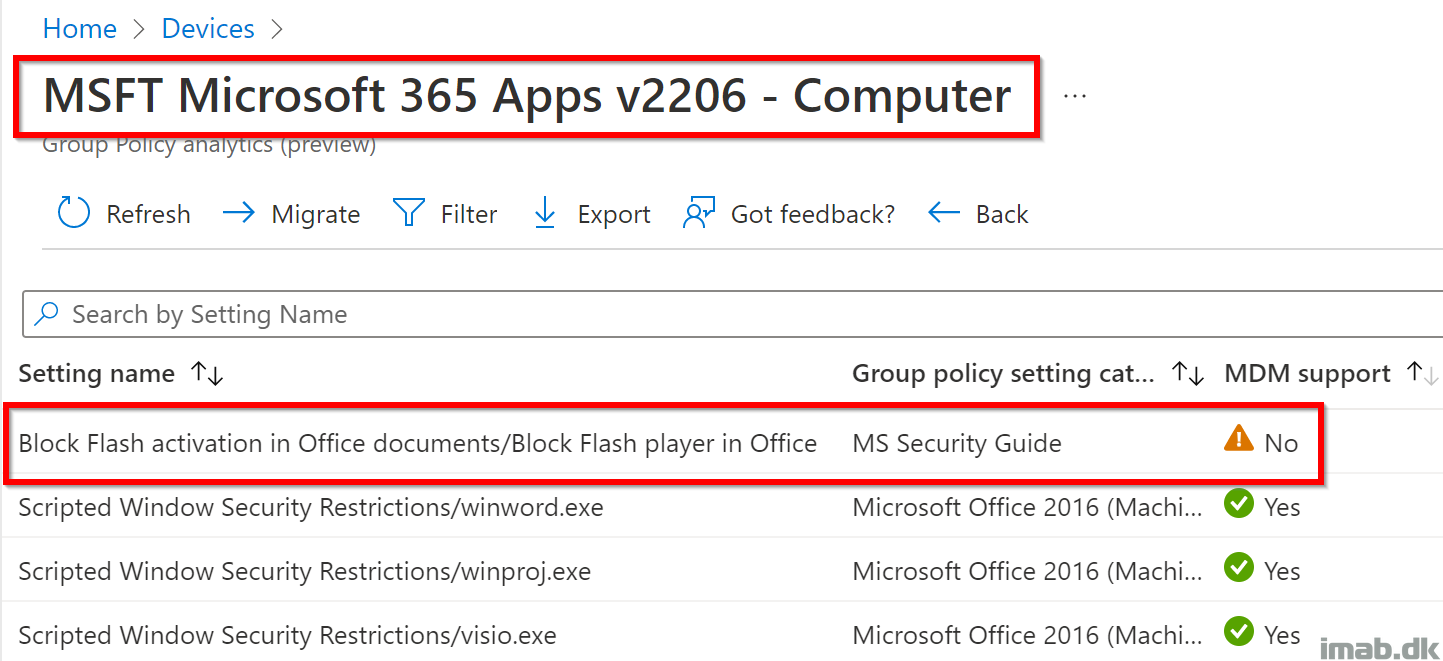Click Yes value in winproj.exe row
Screen dimensions: 1443x661
click(x=1282, y=571)
